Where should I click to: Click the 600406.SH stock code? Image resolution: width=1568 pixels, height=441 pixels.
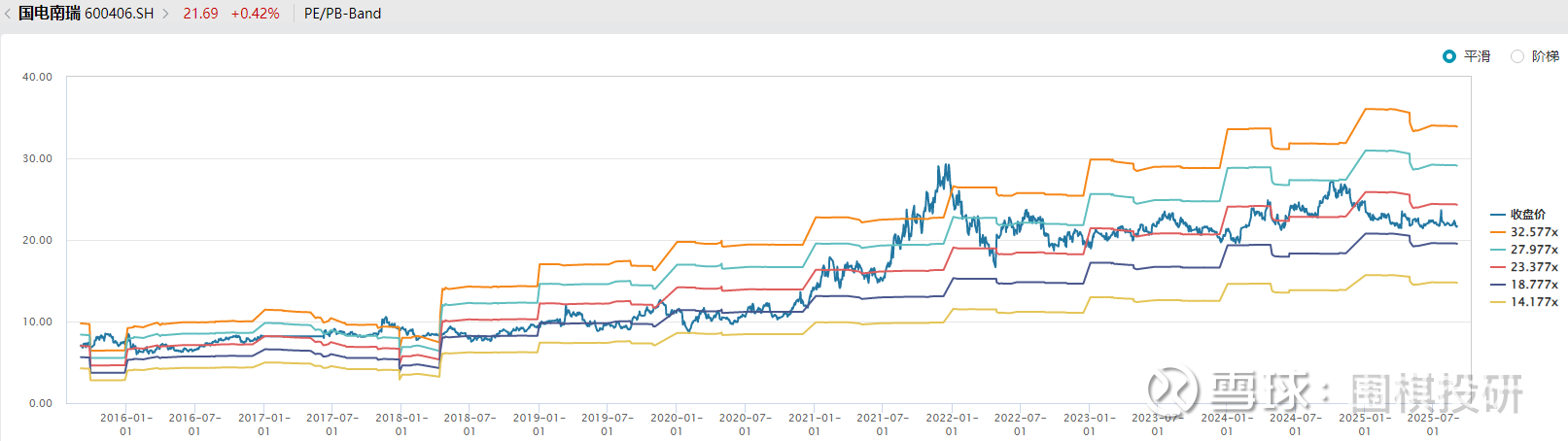tap(120, 14)
